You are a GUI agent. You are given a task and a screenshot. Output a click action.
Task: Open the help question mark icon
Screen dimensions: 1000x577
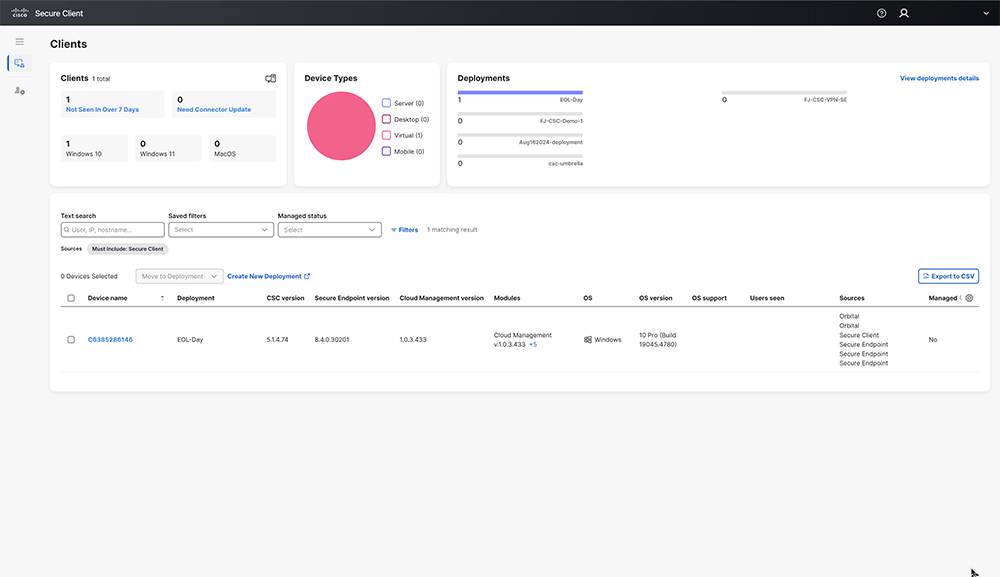coord(881,13)
